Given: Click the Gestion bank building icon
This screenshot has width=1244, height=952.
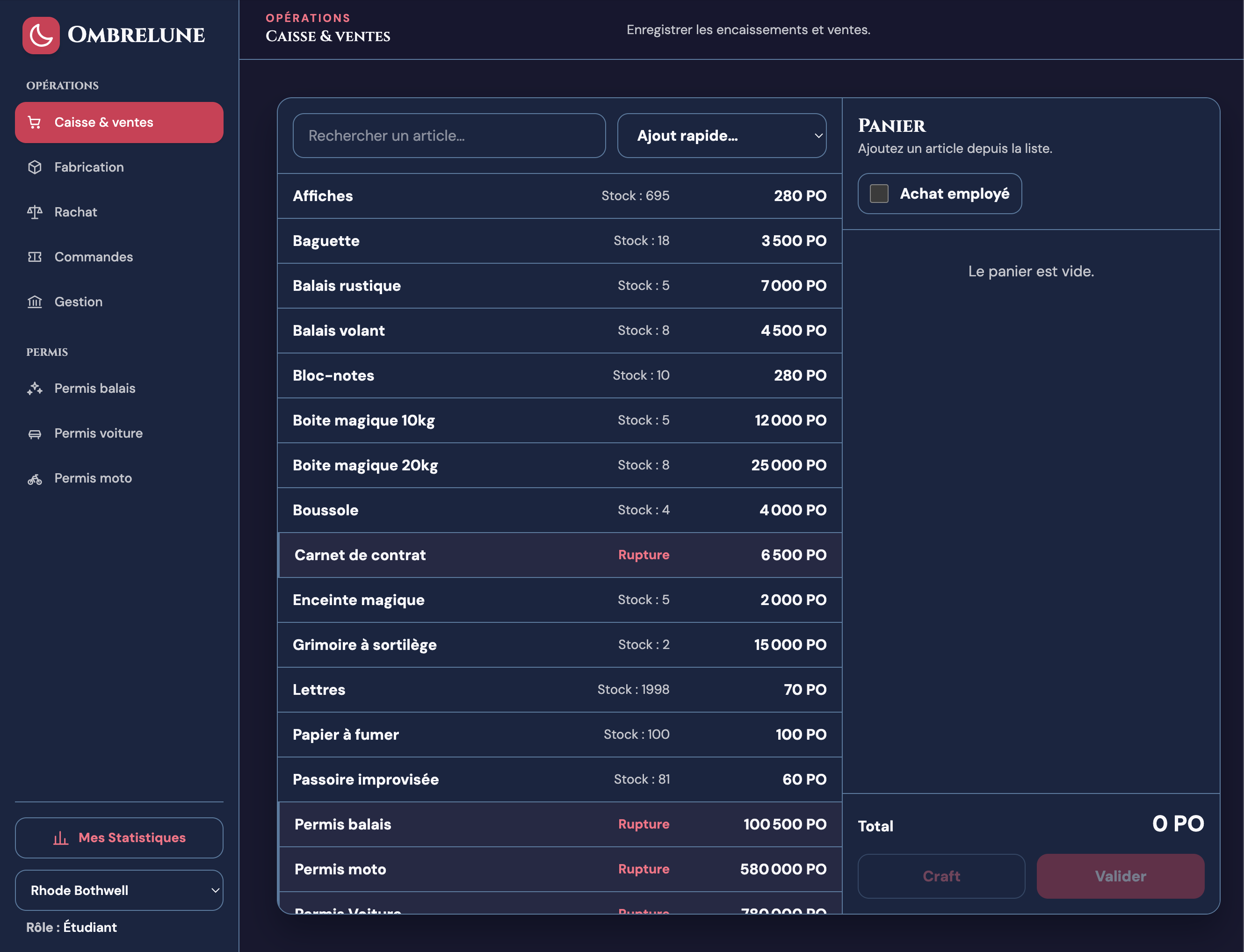Looking at the screenshot, I should click(35, 302).
